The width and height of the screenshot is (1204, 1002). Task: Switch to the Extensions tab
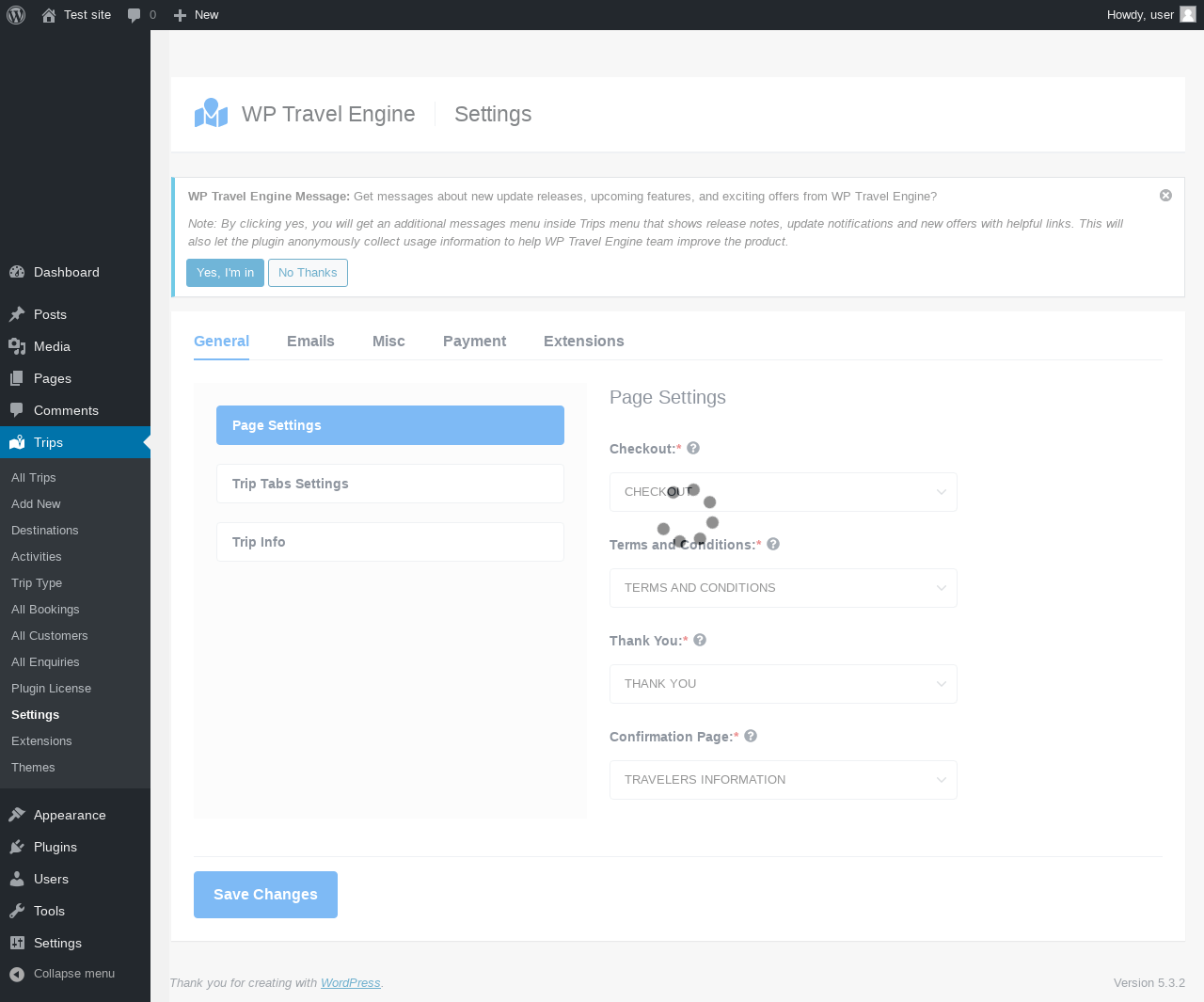click(x=583, y=342)
